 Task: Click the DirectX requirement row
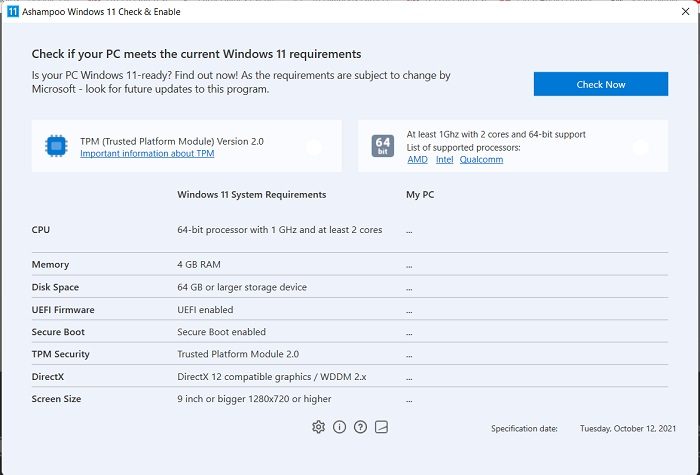(348, 377)
